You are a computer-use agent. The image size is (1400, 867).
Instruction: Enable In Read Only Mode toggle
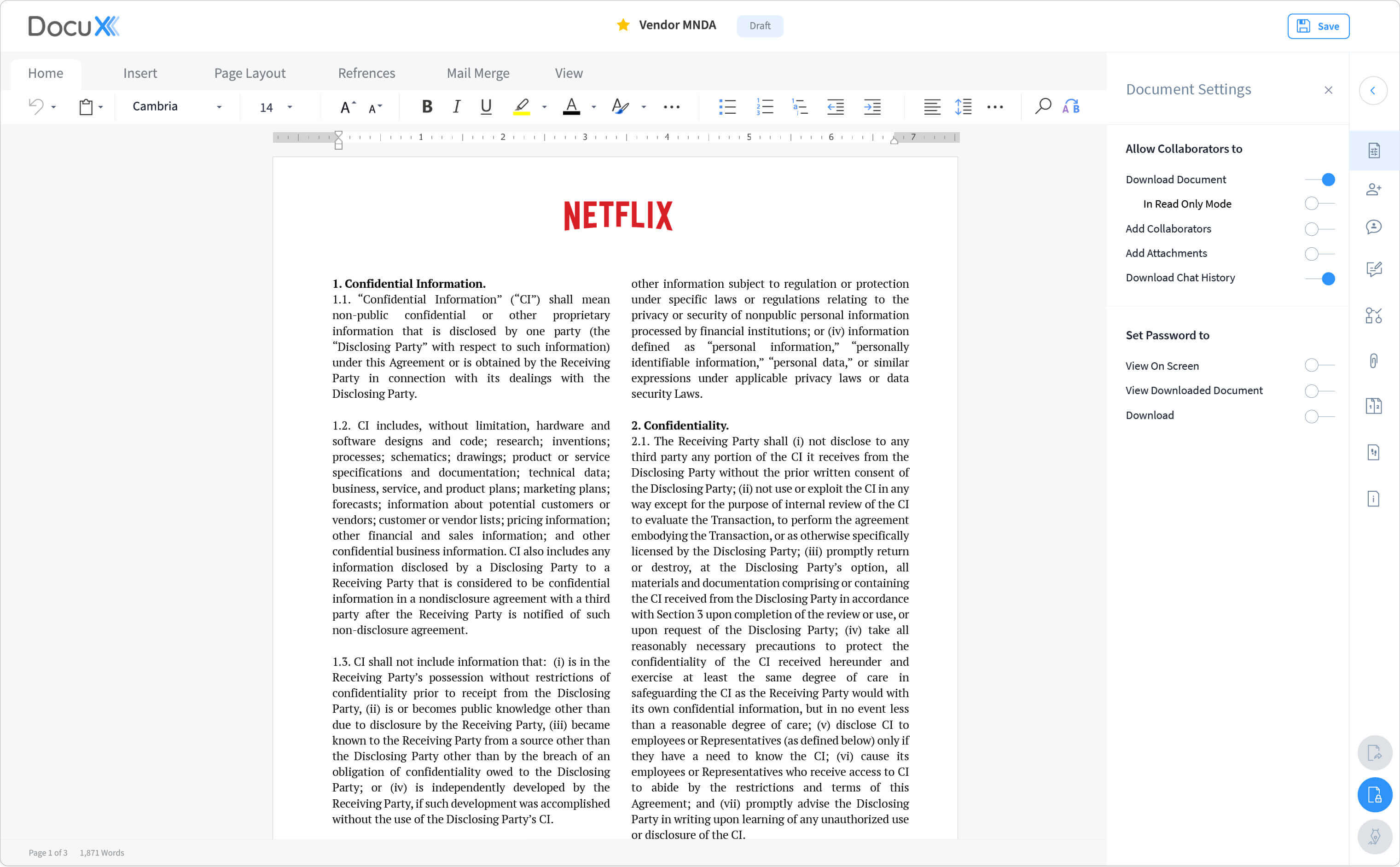tap(1320, 204)
